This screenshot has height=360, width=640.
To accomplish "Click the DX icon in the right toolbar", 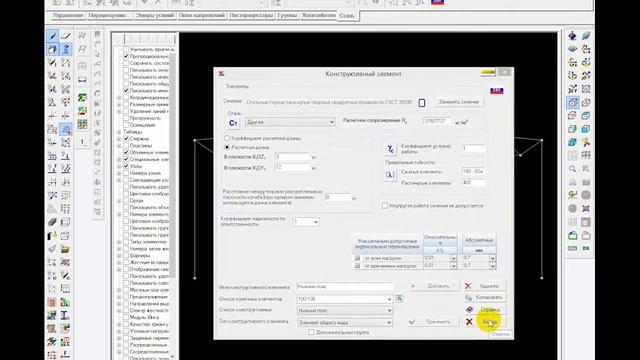I will point(586,248).
